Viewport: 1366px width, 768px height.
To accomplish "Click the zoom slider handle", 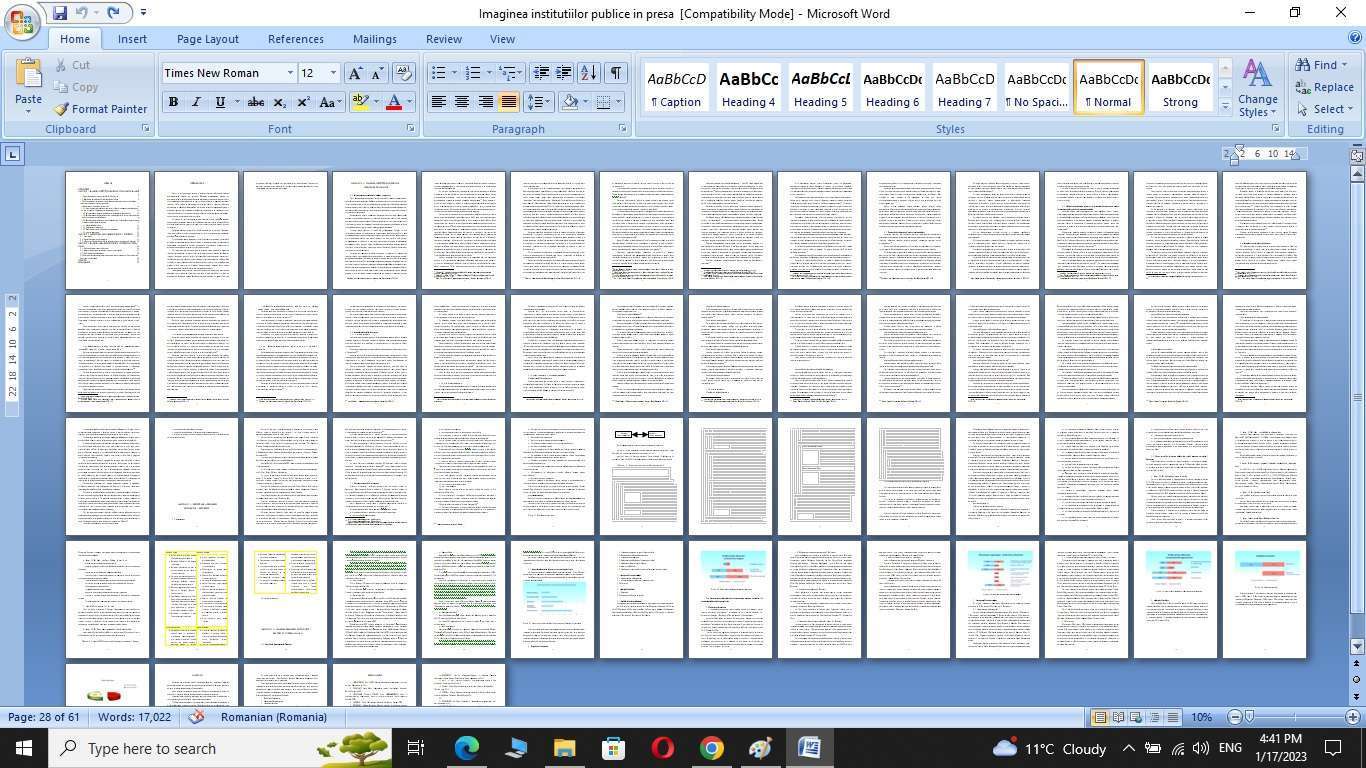I will click(1249, 717).
